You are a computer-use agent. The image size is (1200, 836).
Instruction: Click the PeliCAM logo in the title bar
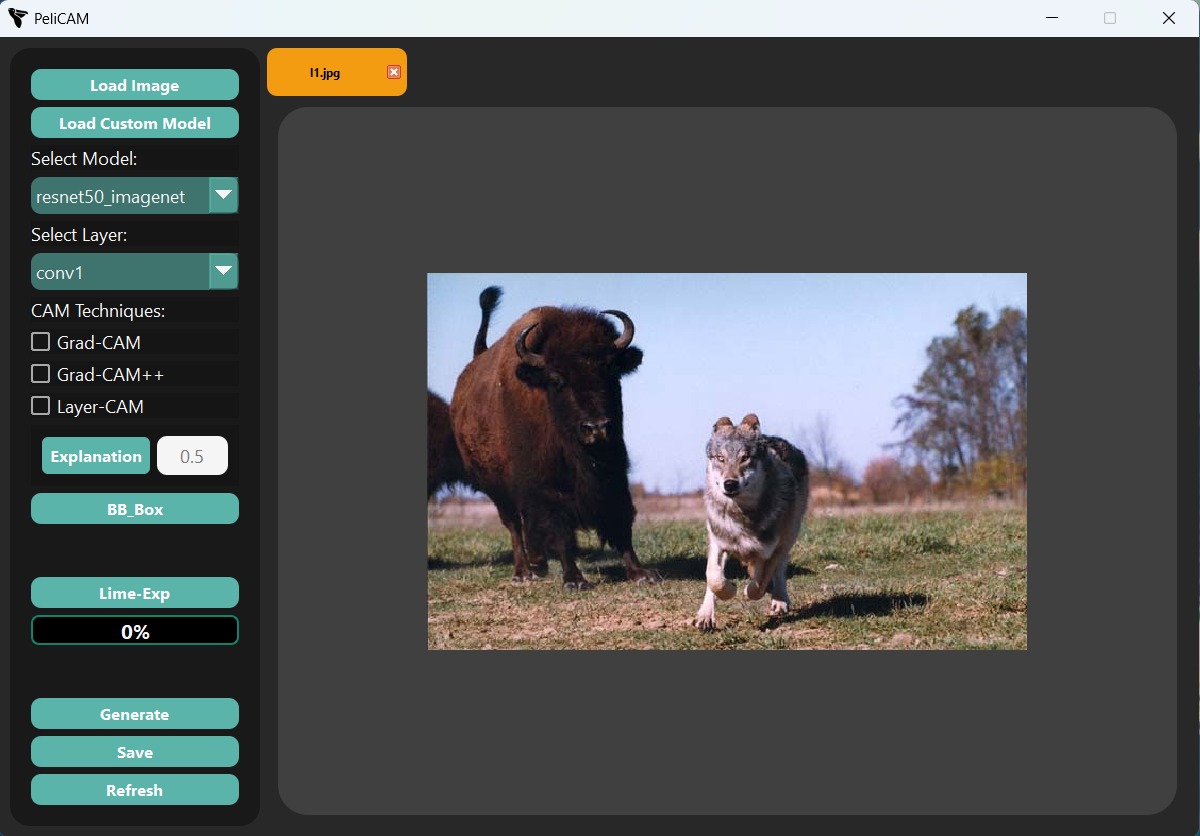pyautogui.click(x=16, y=17)
